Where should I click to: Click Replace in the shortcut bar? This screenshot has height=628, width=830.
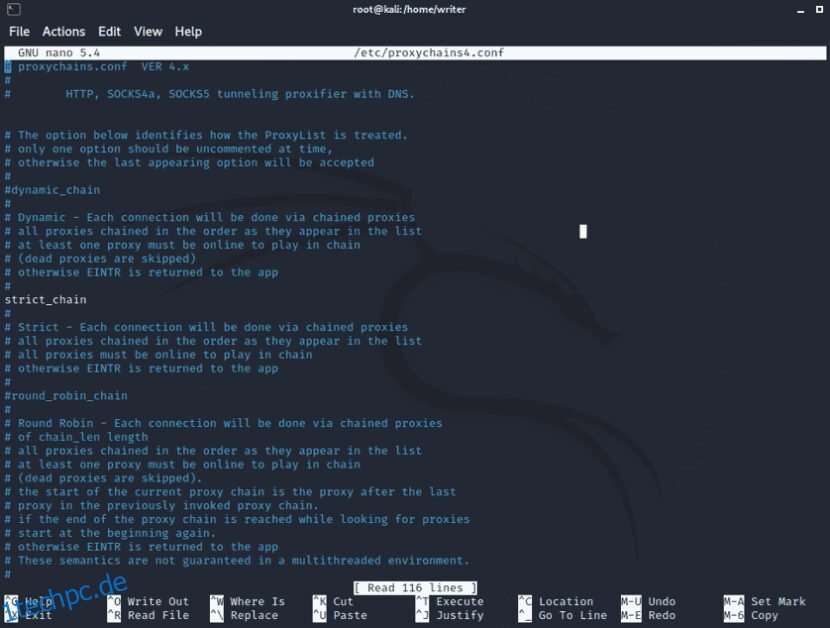[x=255, y=615]
